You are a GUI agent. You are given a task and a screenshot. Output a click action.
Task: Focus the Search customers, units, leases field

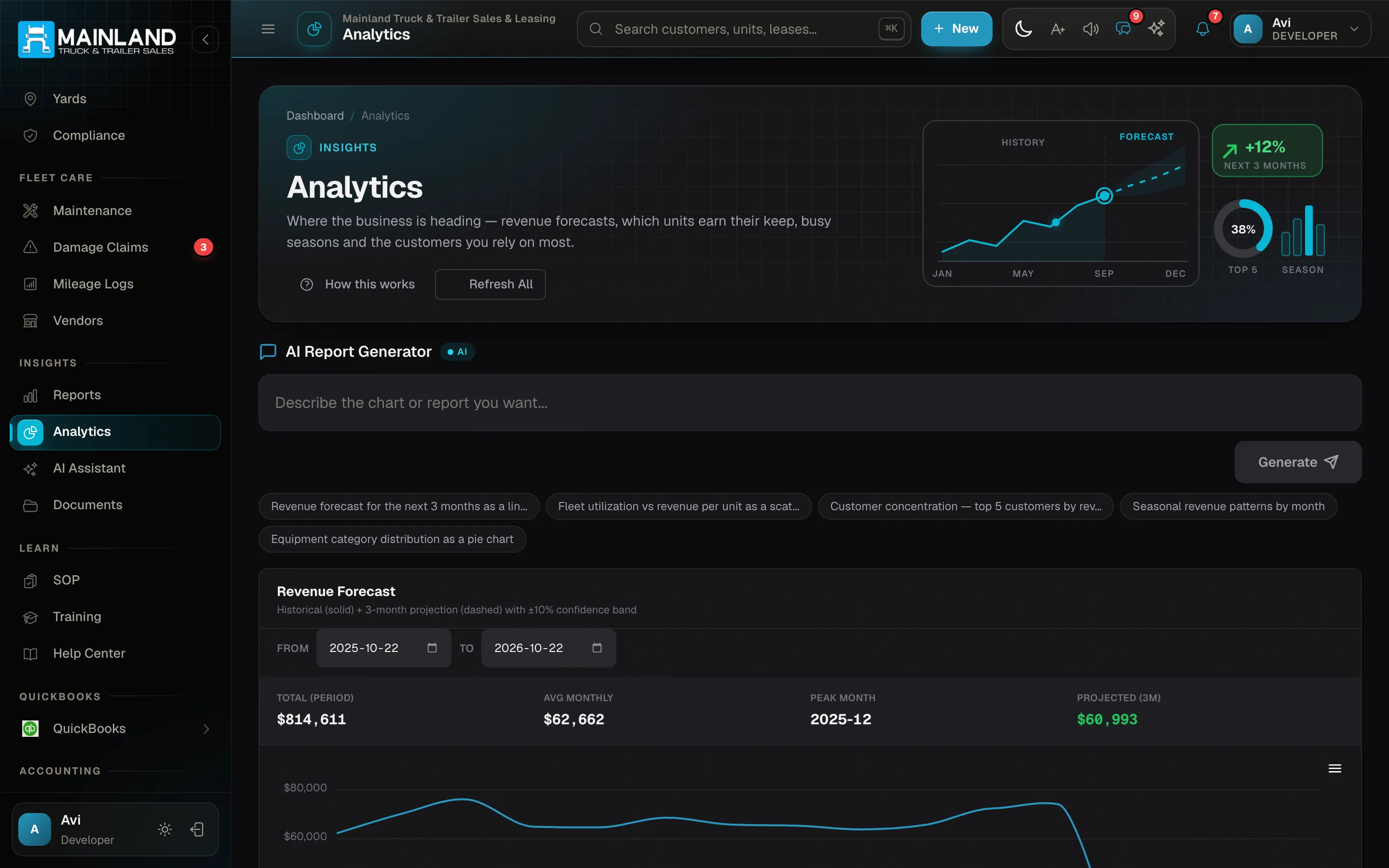743,29
